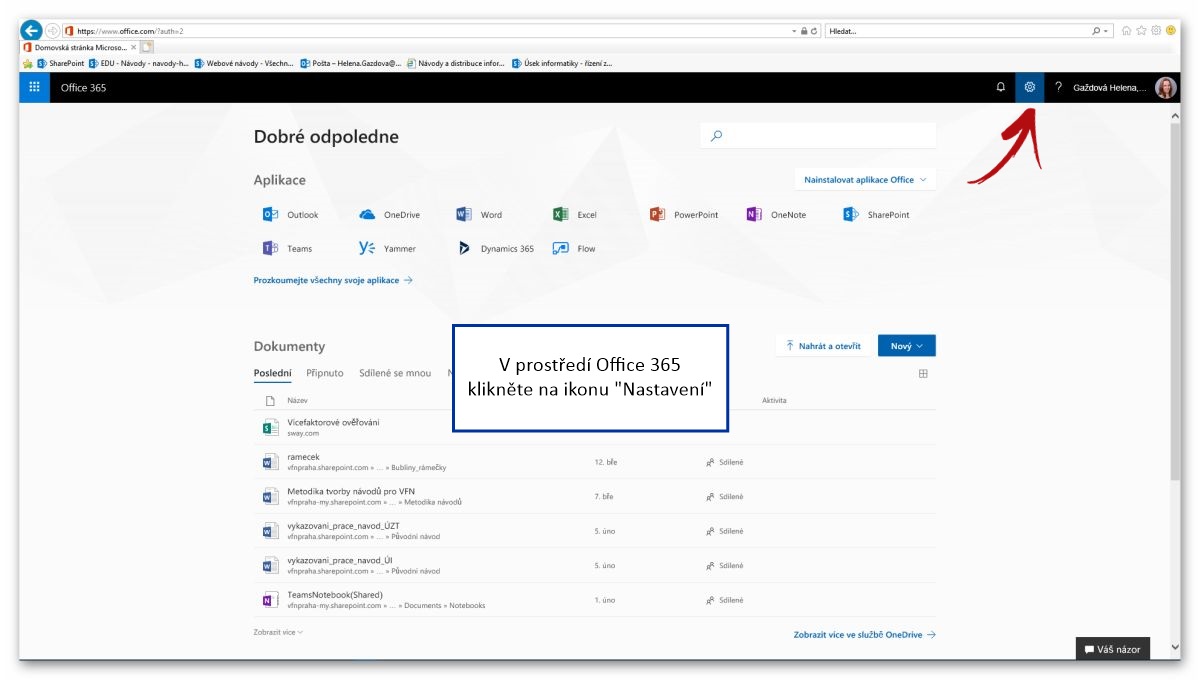1200x680 pixels.
Task: Go back with the browser back arrow
Action: tap(31, 31)
